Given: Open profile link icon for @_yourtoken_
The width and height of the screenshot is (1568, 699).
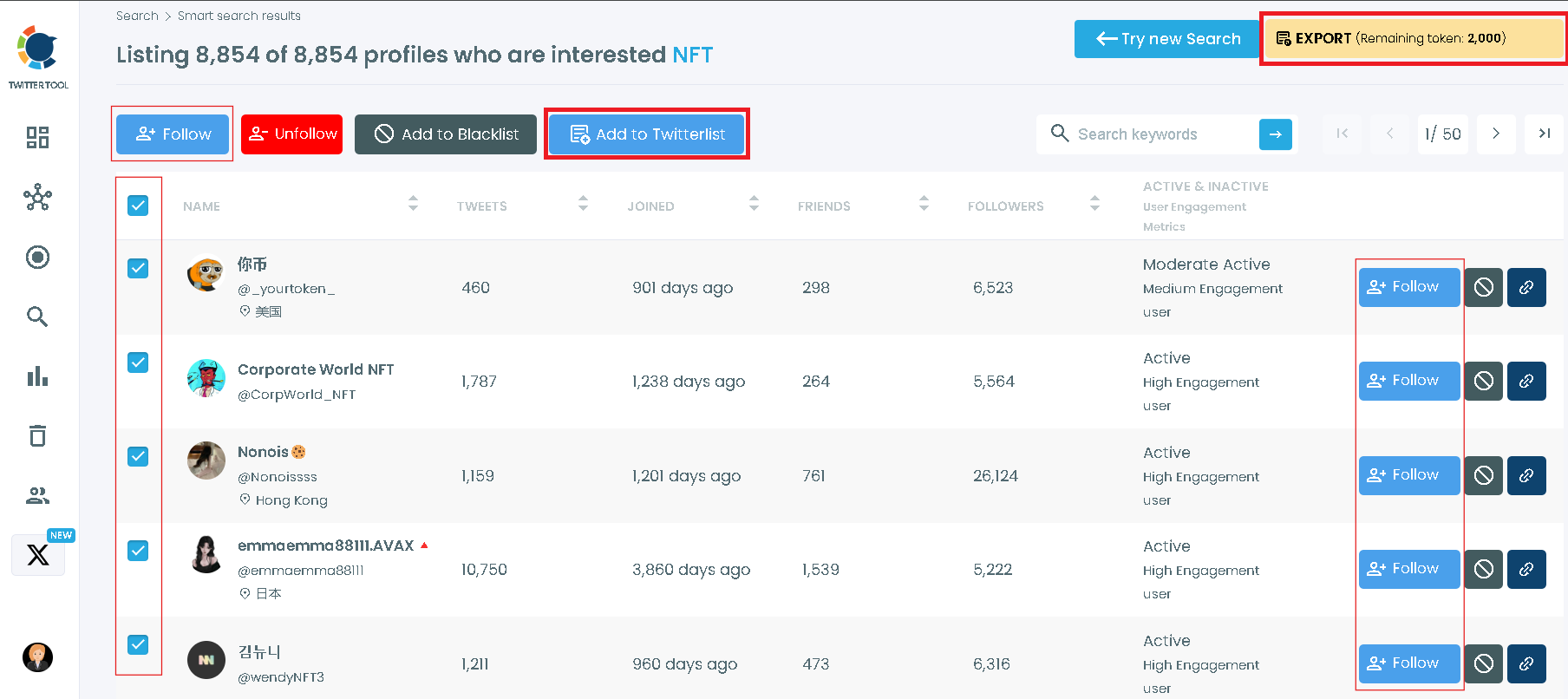Looking at the screenshot, I should click(x=1526, y=287).
